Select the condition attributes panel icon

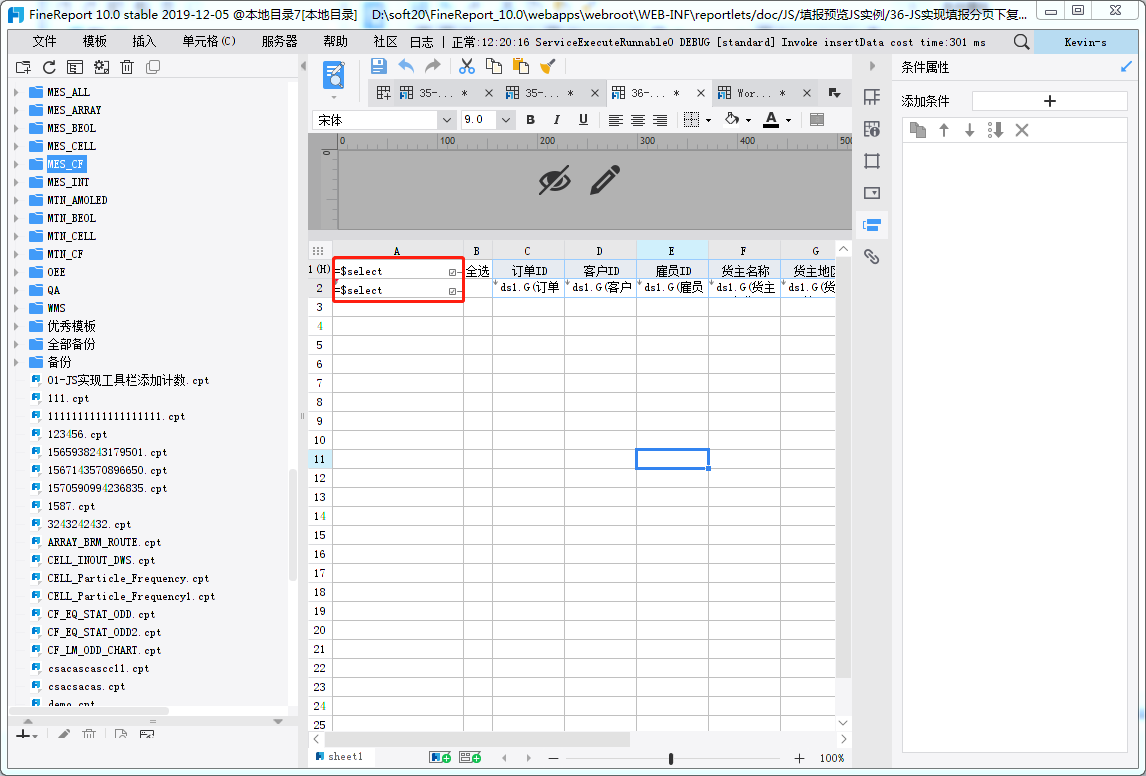pos(872,225)
